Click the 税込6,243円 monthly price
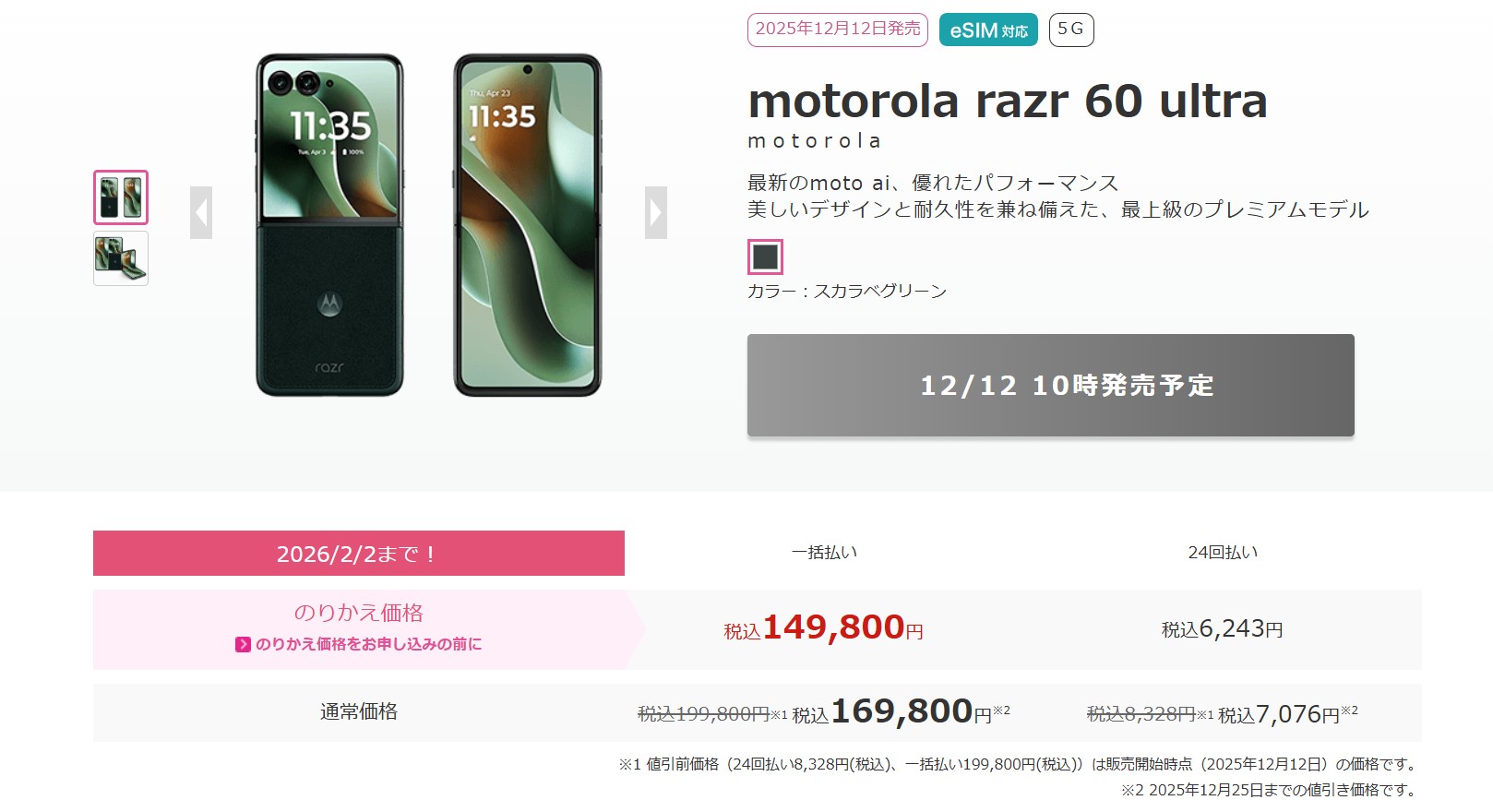Screen dimensions: 1493x812 1223,629
